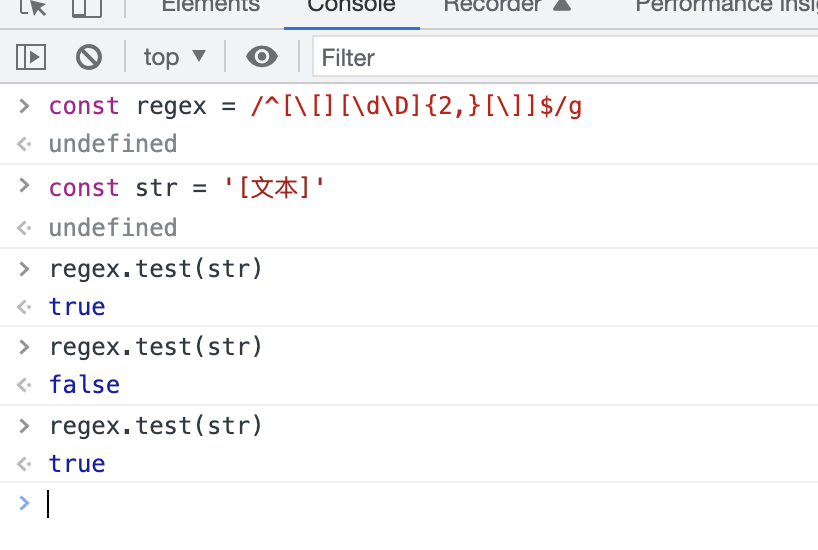This screenshot has height=550, width=818.
Task: Click the const regex input line
Action: coord(314,106)
